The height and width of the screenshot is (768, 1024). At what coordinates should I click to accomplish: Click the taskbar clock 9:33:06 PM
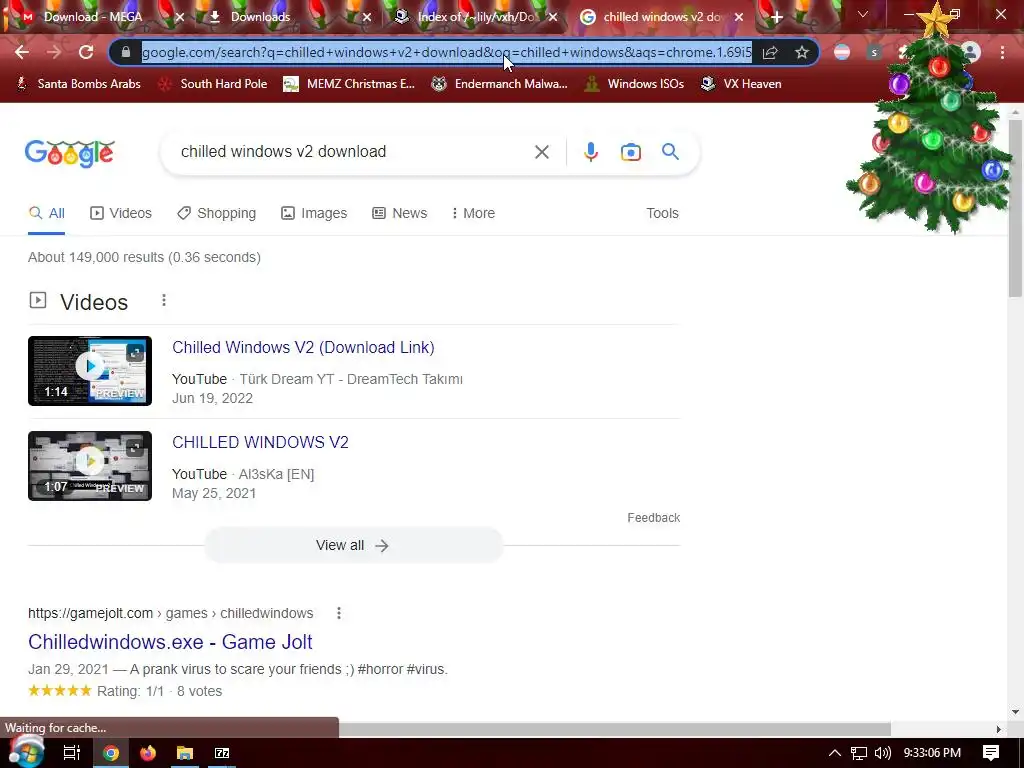932,753
